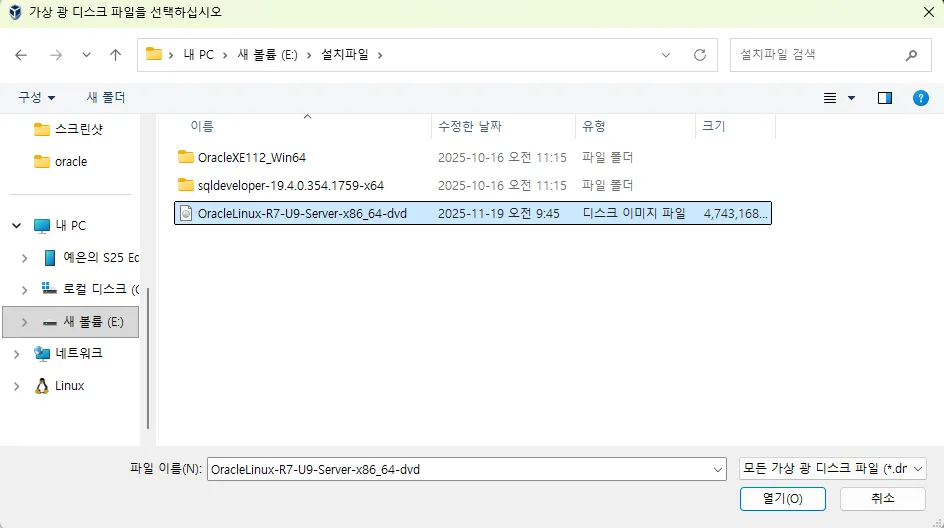Click 열기(O) to open the file
Image resolution: width=944 pixels, height=528 pixels.
pyautogui.click(x=783, y=498)
